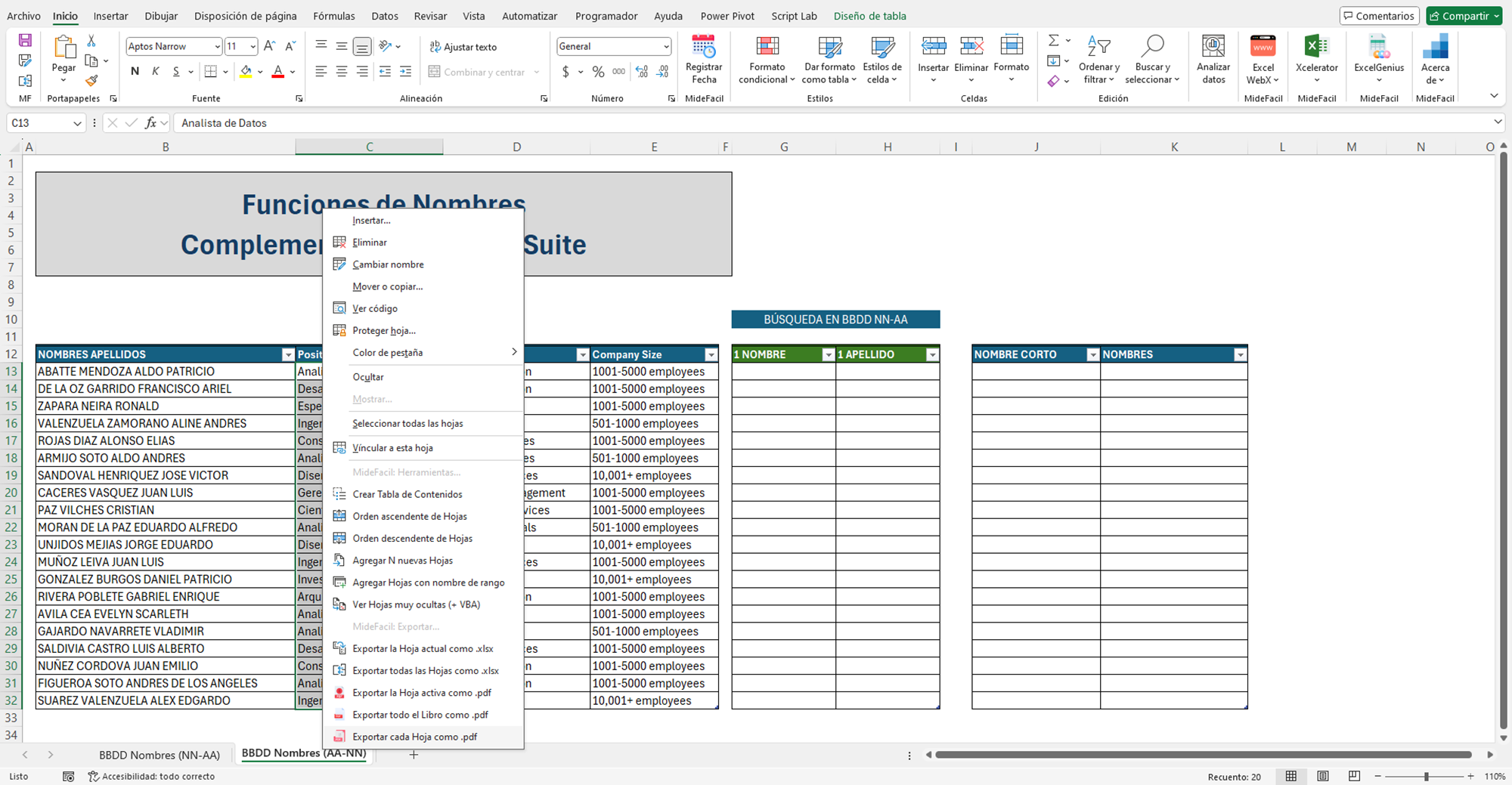Click the Pegar paste button
Screen dimensions: 1512x785
pos(64,58)
